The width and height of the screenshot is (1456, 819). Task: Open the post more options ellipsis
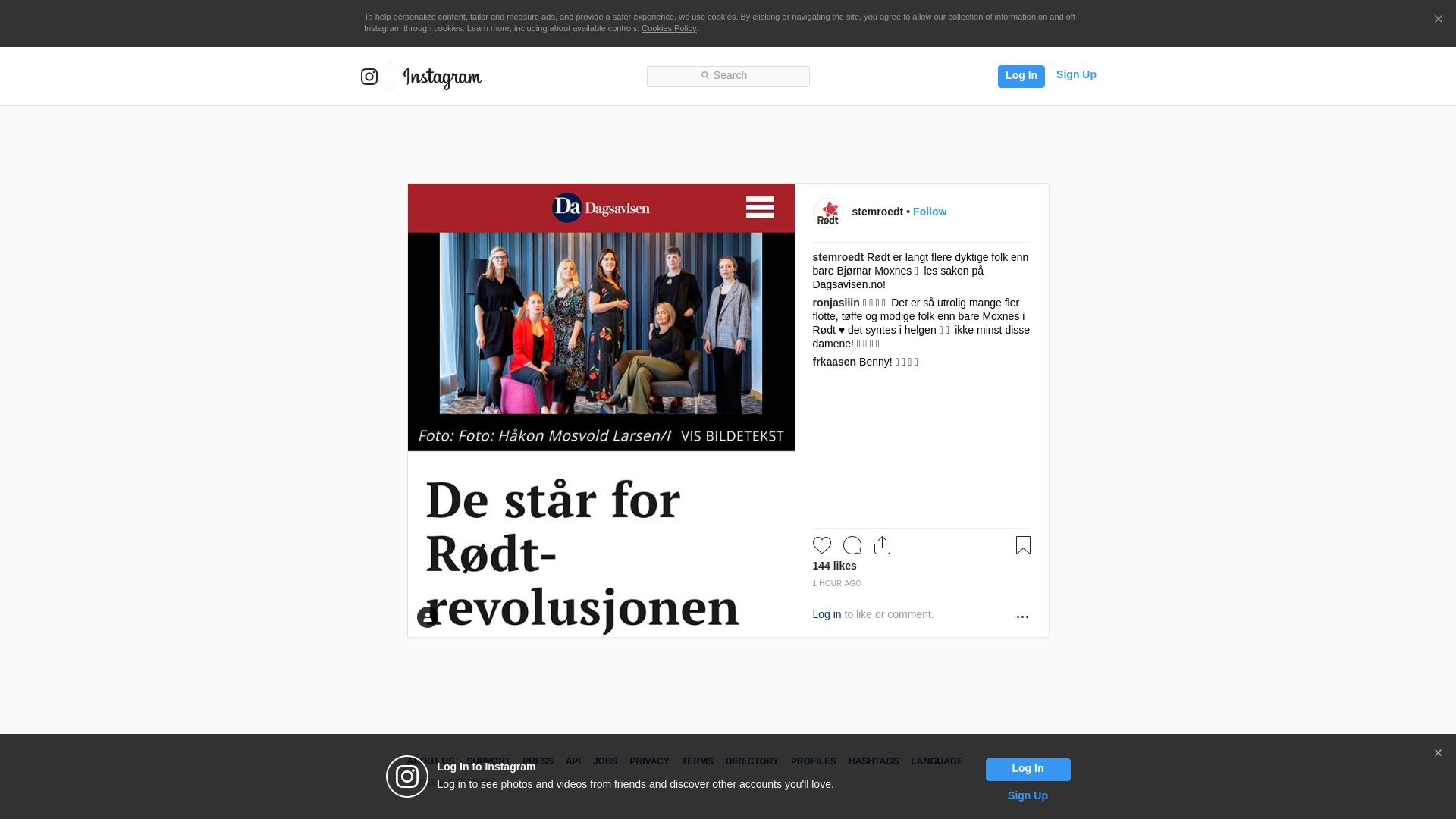pyautogui.click(x=1022, y=617)
